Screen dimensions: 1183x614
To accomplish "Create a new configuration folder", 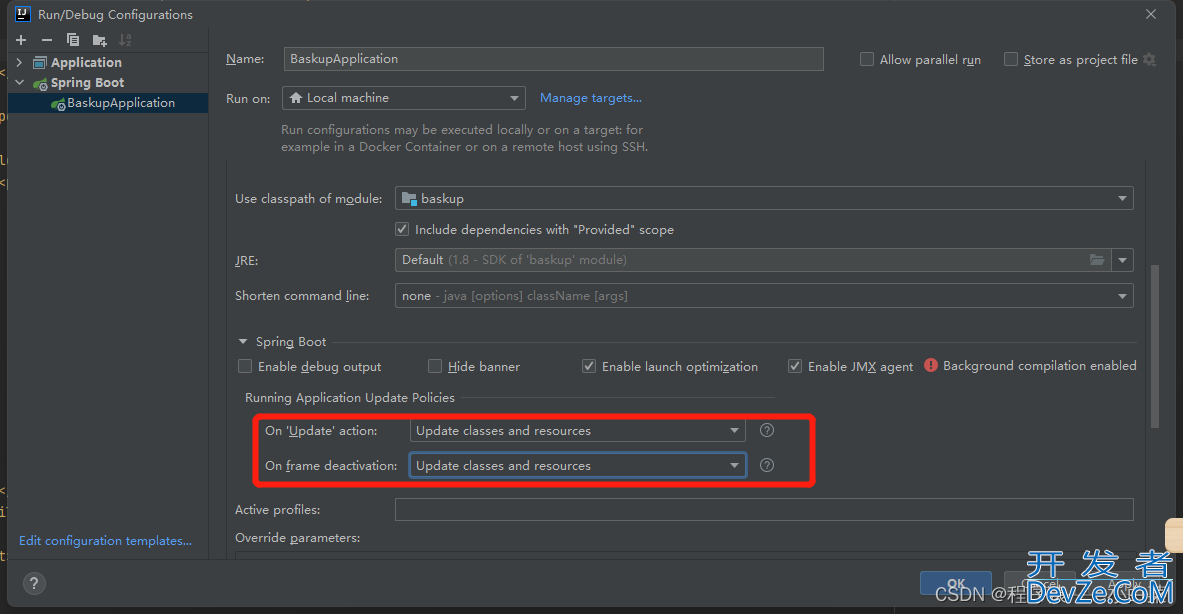I will [x=100, y=40].
